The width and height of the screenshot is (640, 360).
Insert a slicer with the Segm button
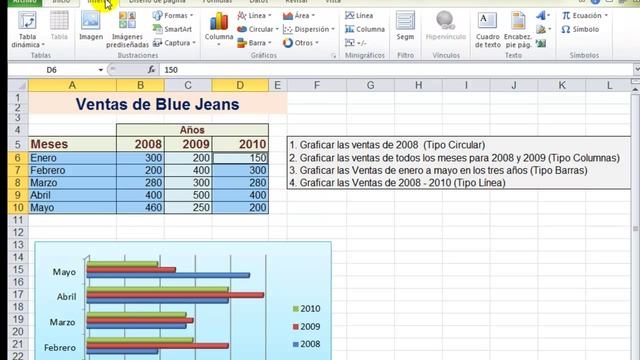pyautogui.click(x=405, y=27)
